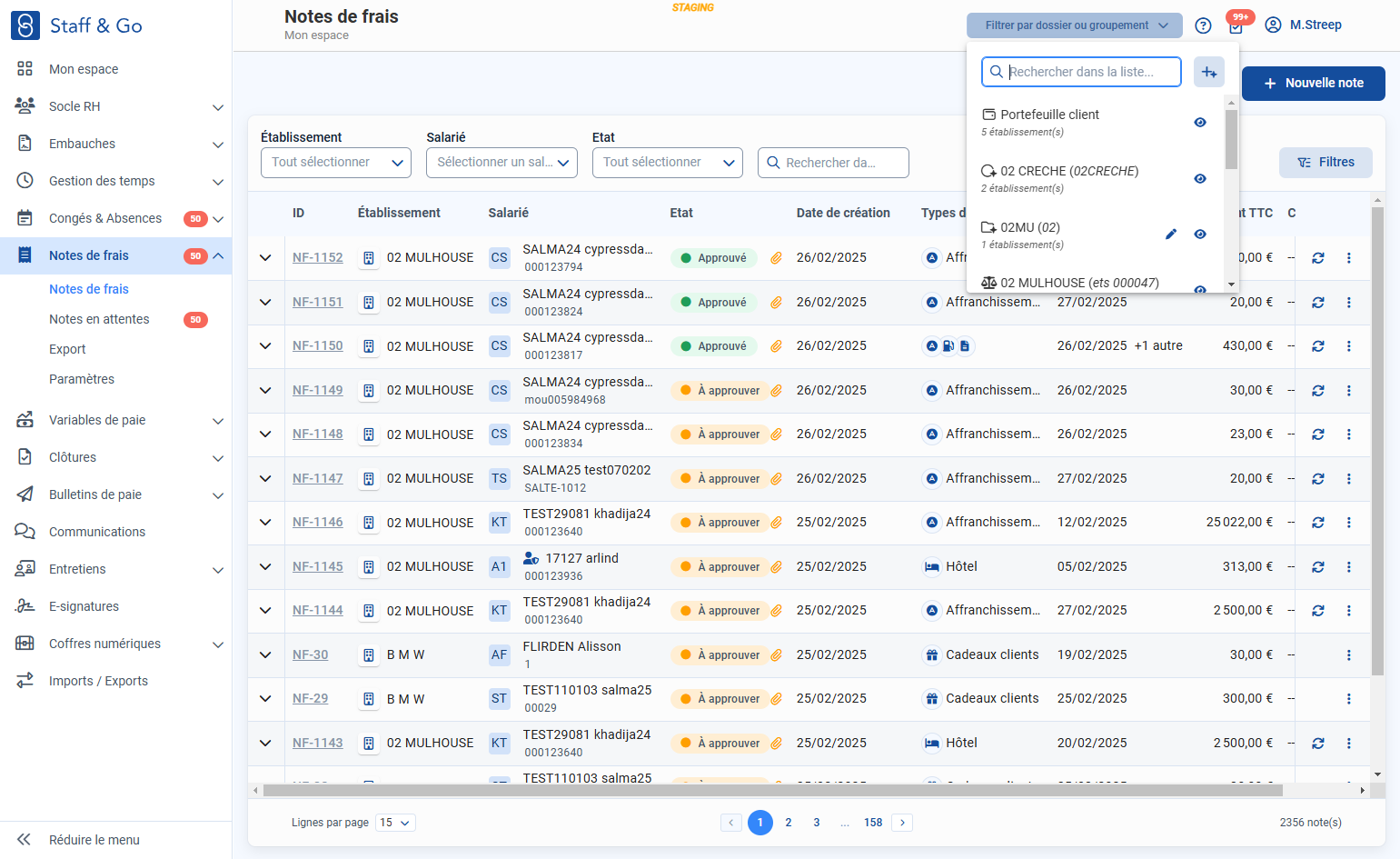Screen dimensions: 1400x859
Task: Click the table horizontal scrollbar
Action: (773, 791)
